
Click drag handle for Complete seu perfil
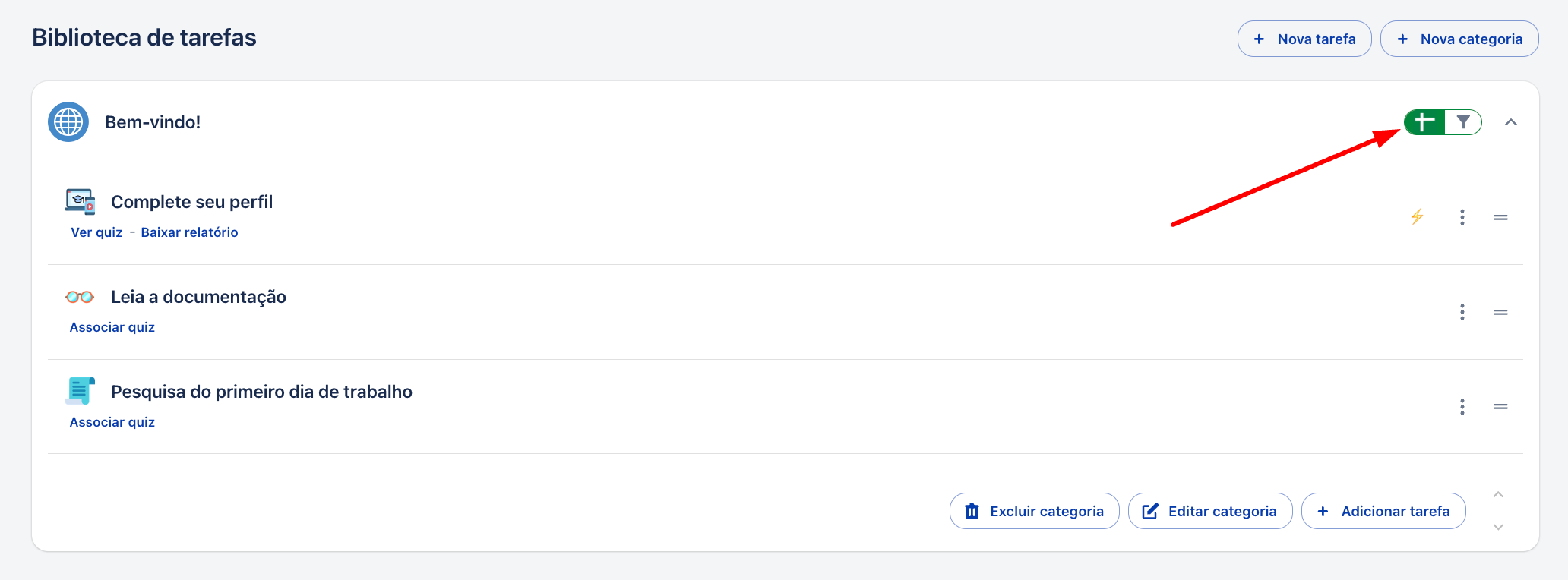click(1500, 217)
